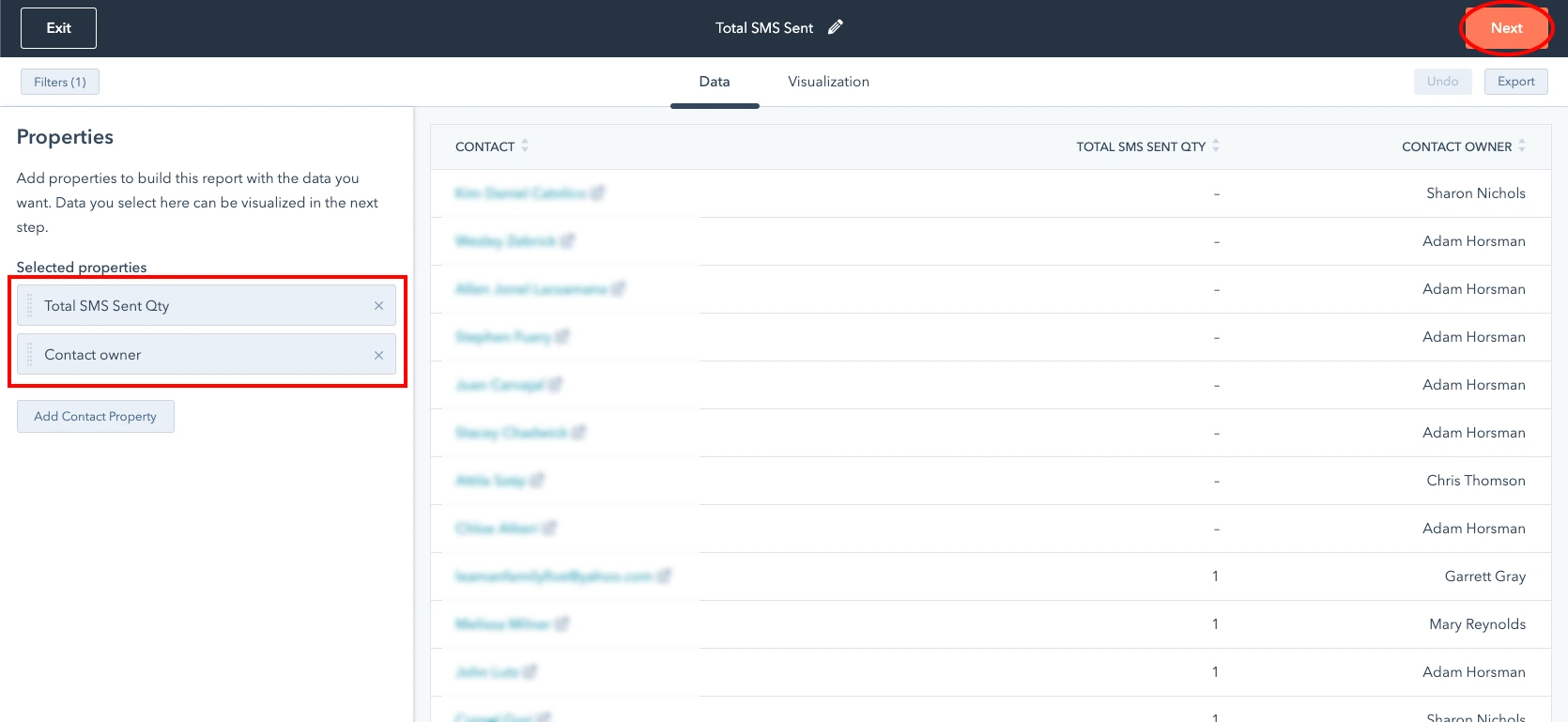The width and height of the screenshot is (1568, 722).
Task: Select the Total SMS Sent report title
Action: pyautogui.click(x=764, y=28)
